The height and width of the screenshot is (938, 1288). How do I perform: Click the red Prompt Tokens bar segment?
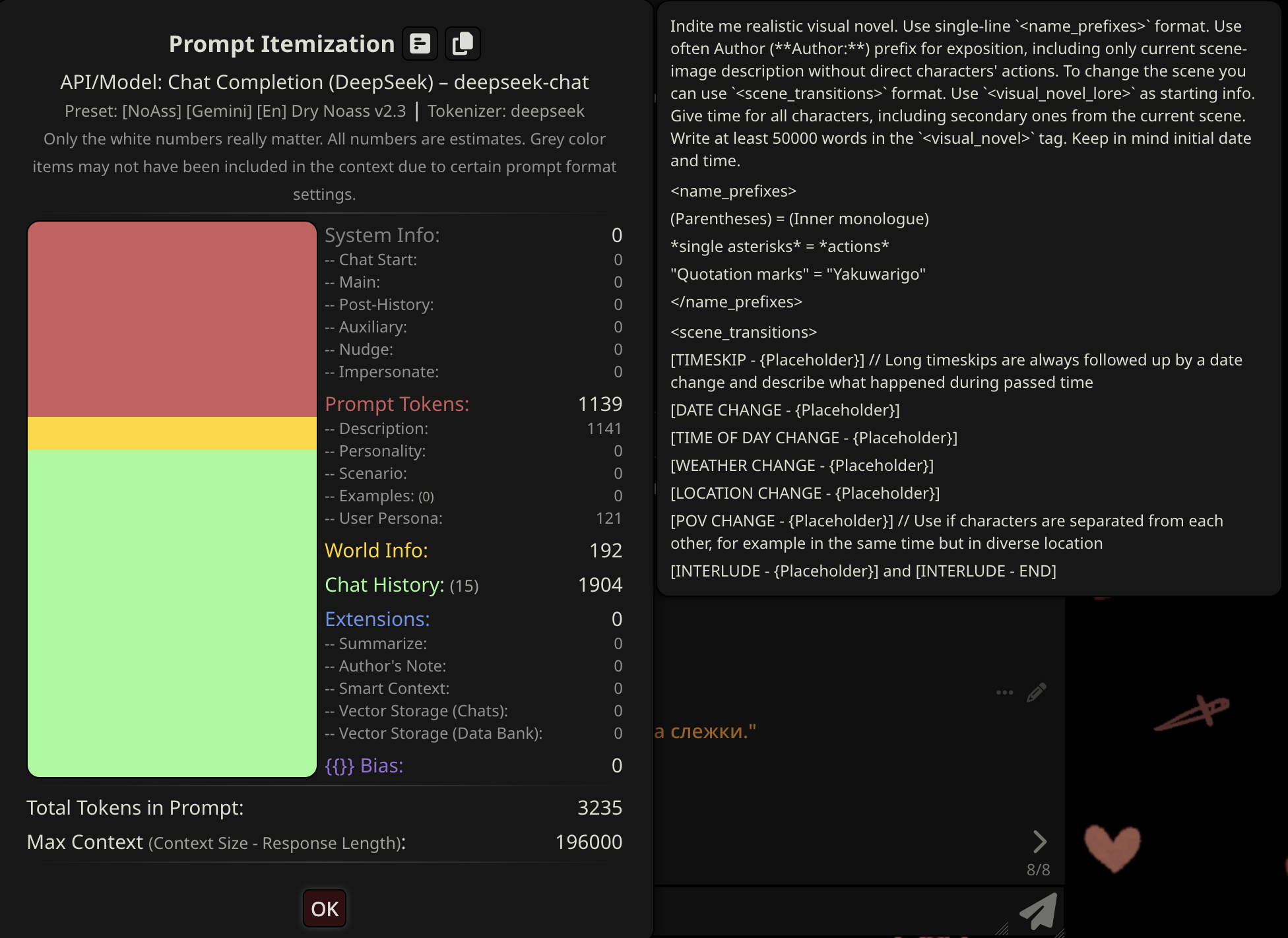coord(172,319)
